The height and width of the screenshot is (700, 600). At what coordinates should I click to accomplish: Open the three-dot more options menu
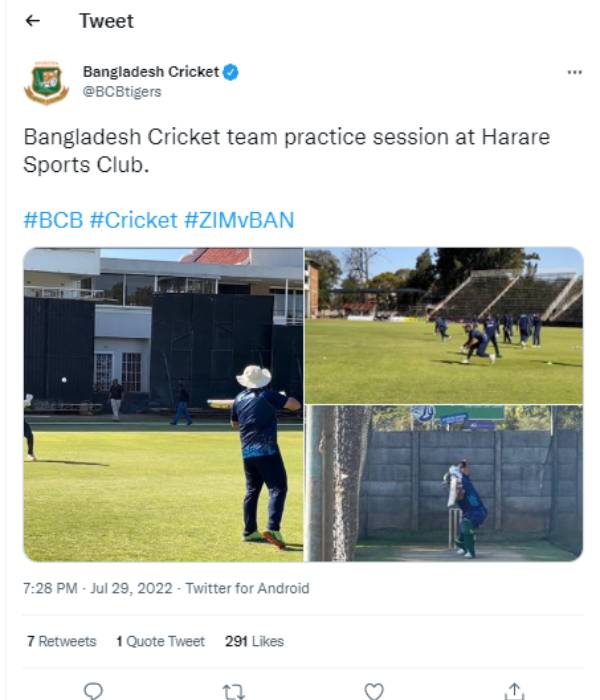tap(574, 73)
